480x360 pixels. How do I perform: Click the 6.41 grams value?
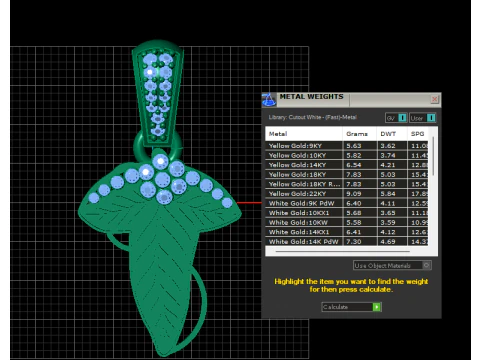click(354, 232)
